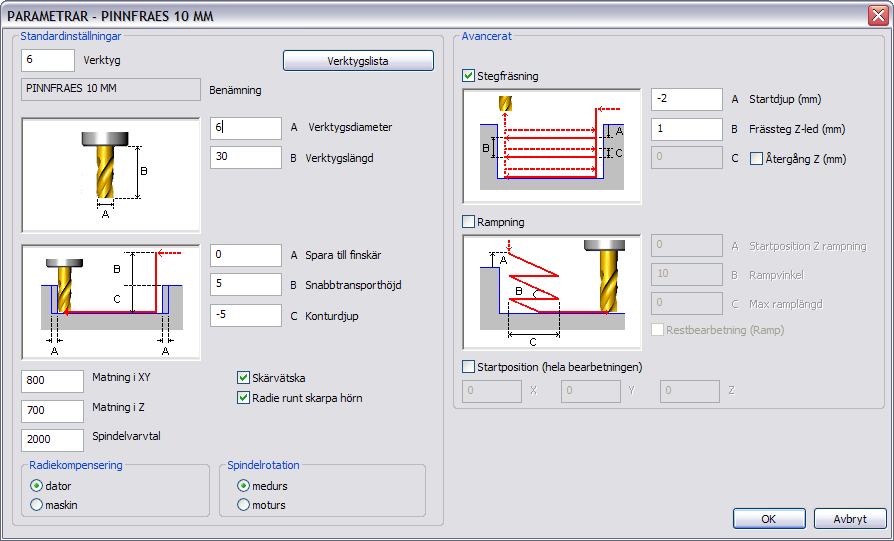Select moturs spindle rotation
Screen dimensions: 894x541
(x=243, y=505)
